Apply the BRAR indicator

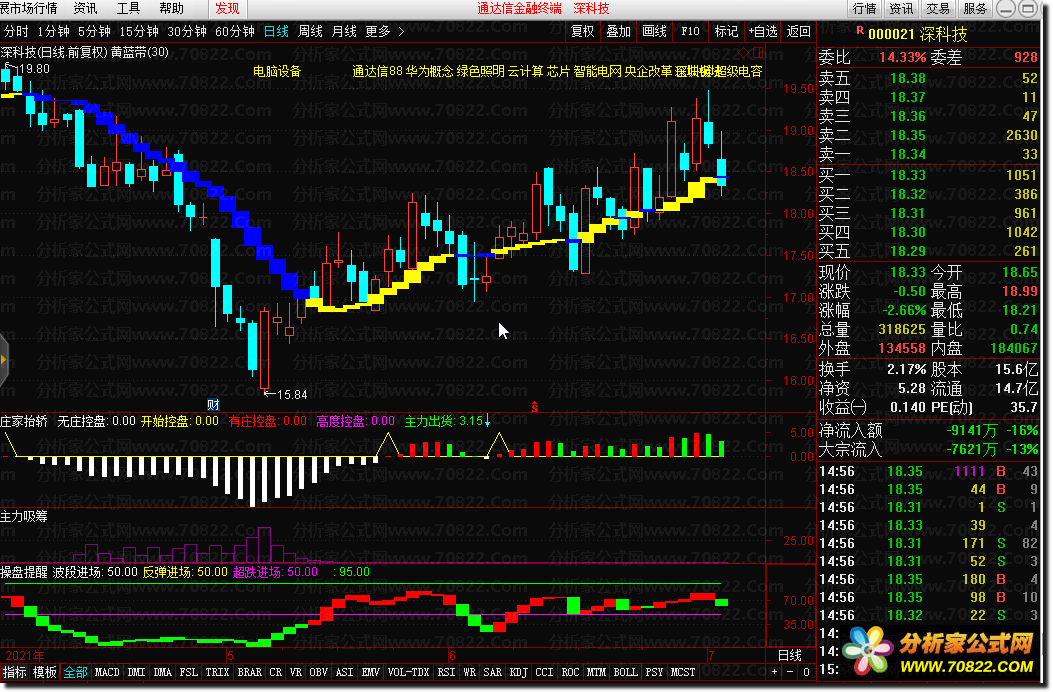point(250,673)
